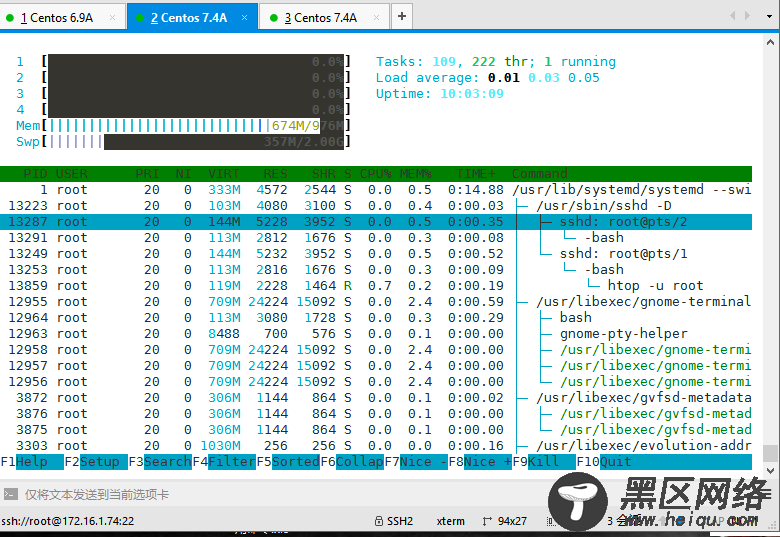780x537 pixels.
Task: Click the Load average value 0.01
Action: 503,78
